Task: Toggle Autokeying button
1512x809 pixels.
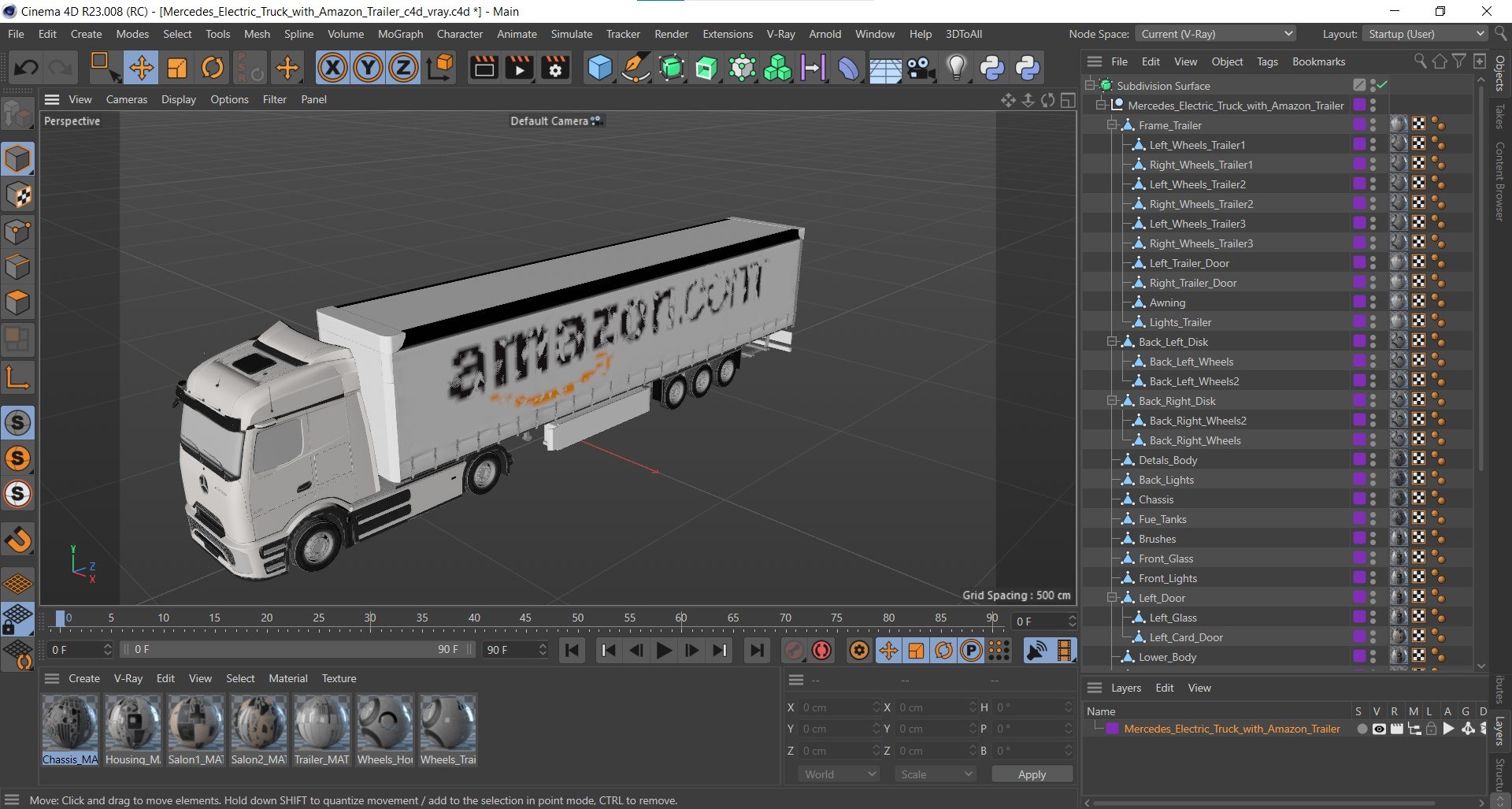Action: 821,650
